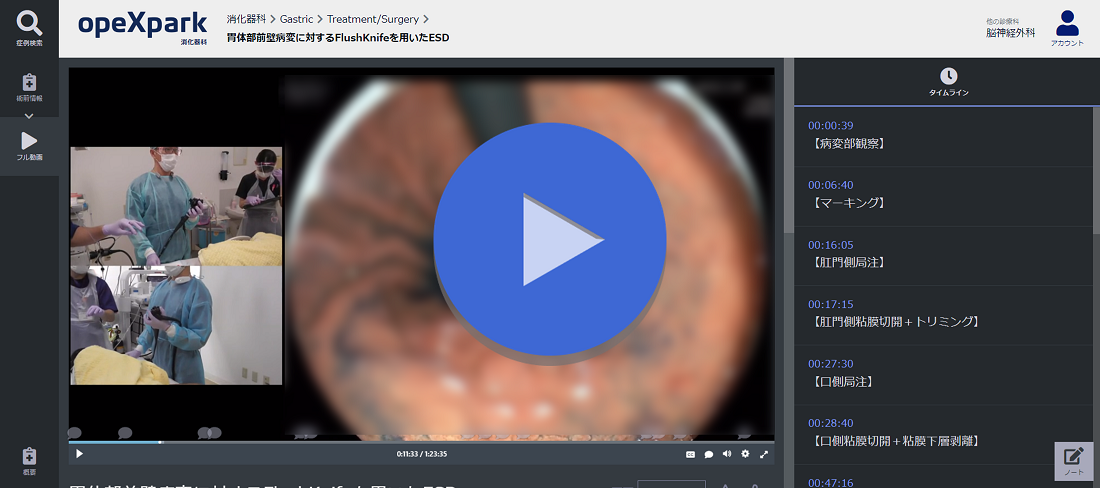The width and height of the screenshot is (1100, 488).
Task: Click the operating room camera inset
Action: (176, 266)
